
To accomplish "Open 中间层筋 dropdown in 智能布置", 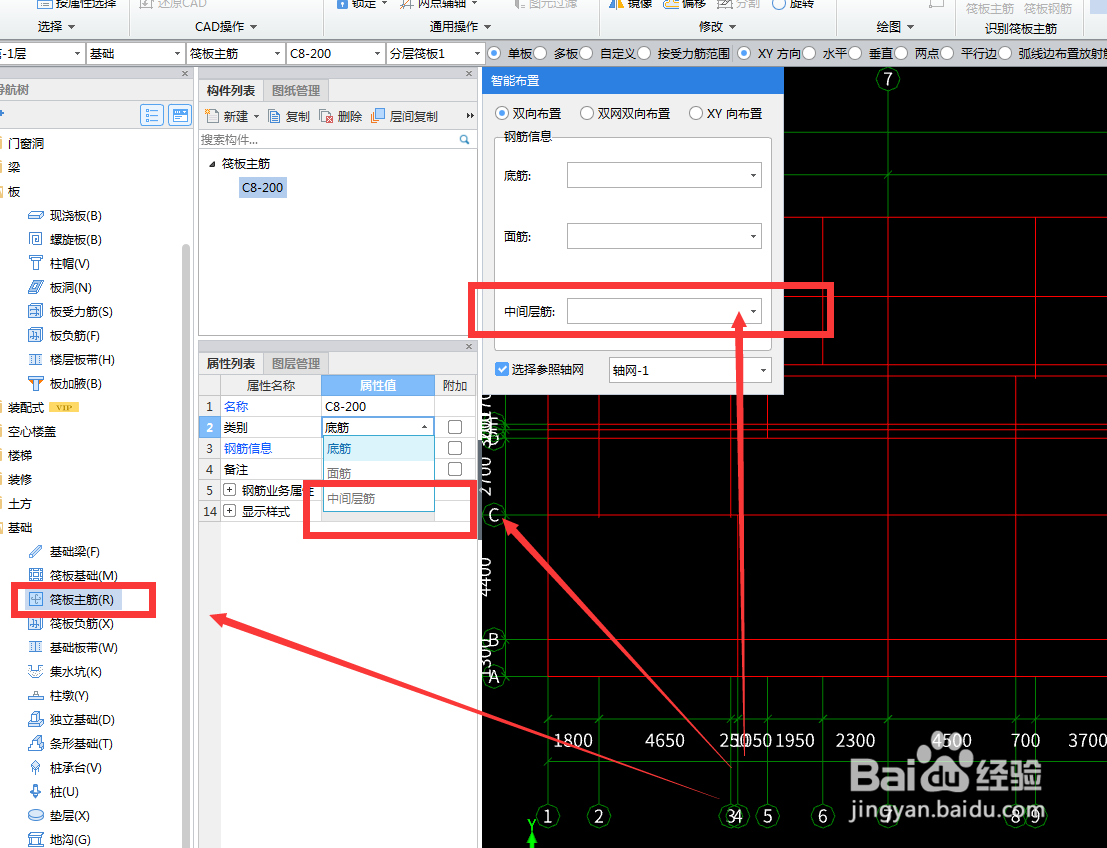I will (x=753, y=311).
